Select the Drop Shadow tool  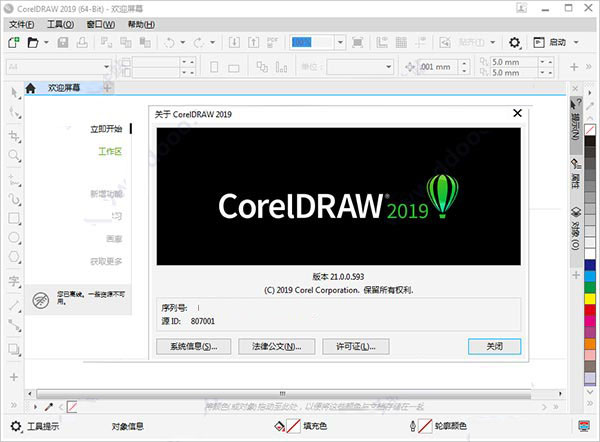pyautogui.click(x=15, y=349)
